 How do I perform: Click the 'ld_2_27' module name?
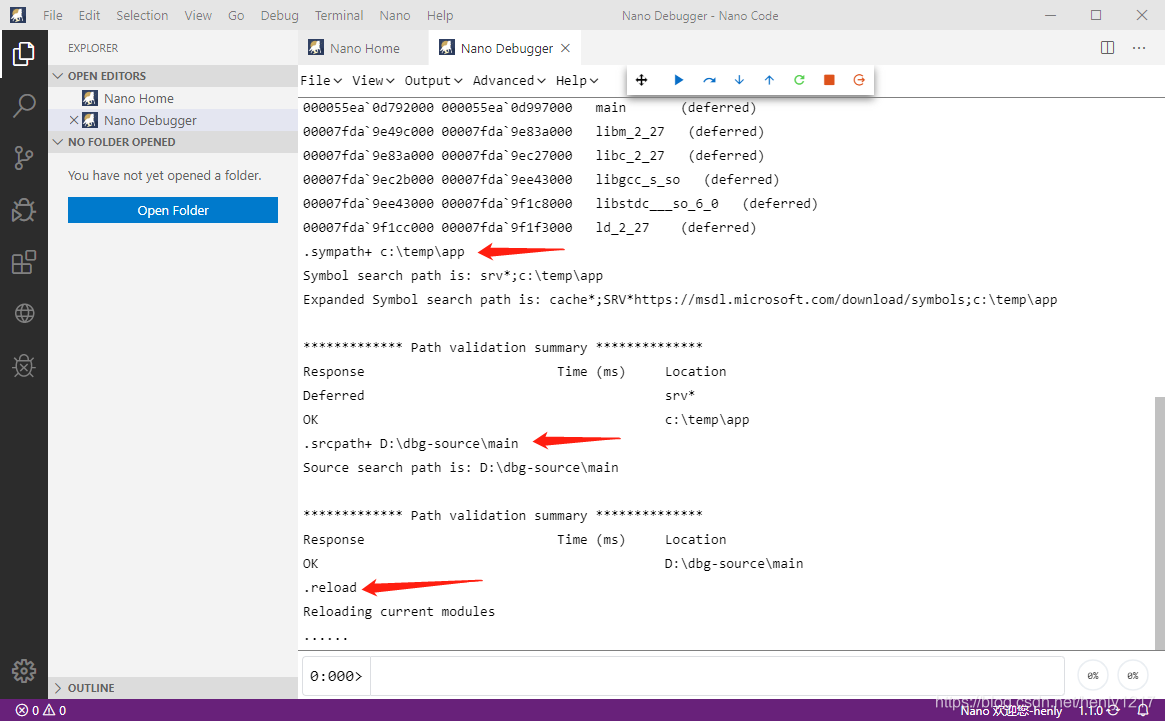[623, 227]
